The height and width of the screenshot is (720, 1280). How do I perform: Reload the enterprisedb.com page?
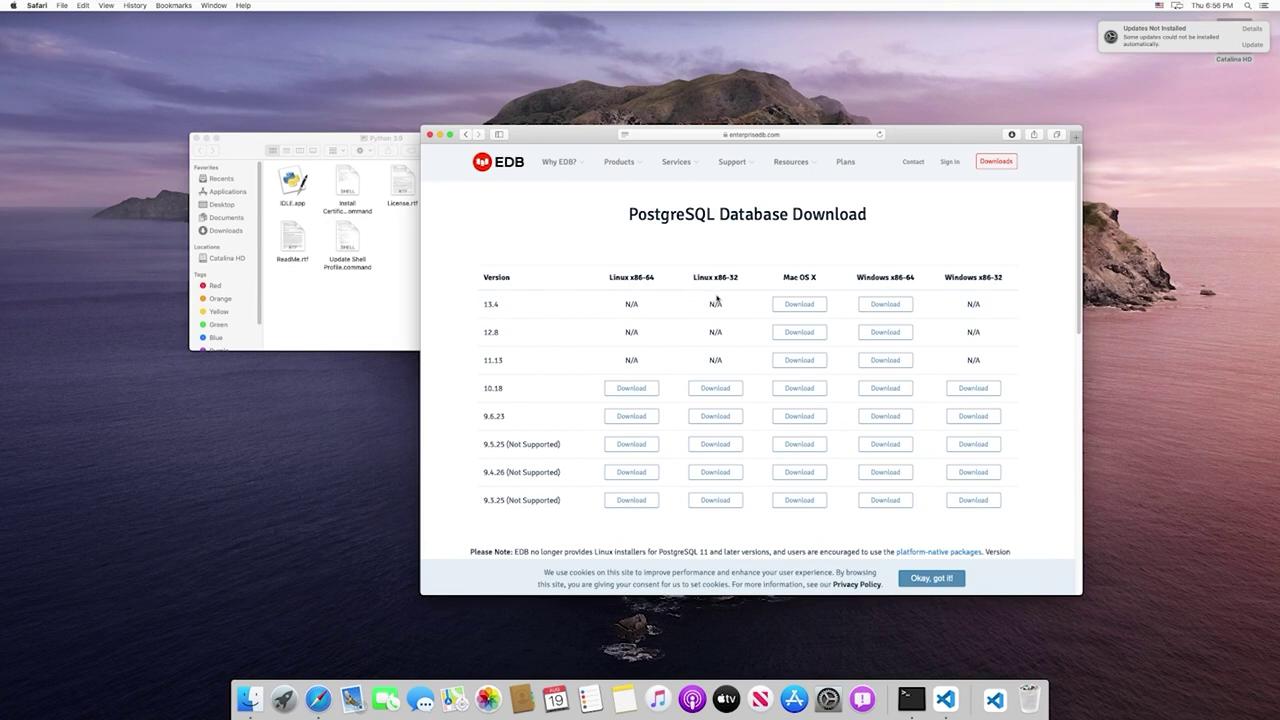click(x=880, y=134)
